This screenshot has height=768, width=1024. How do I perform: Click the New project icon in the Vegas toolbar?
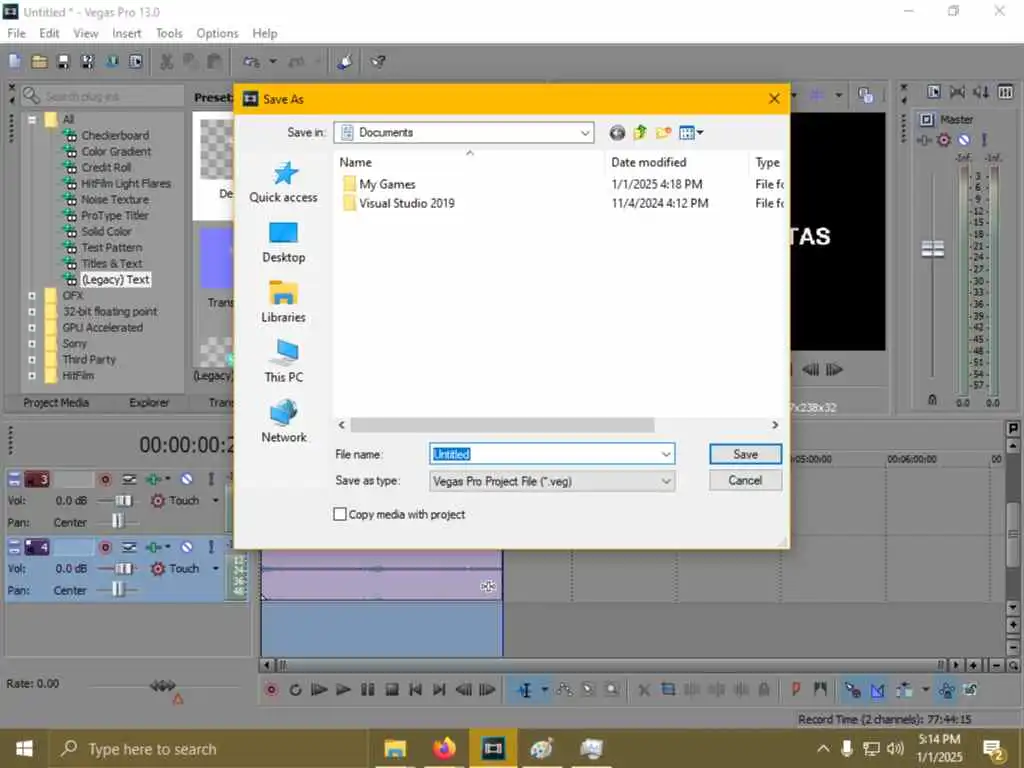coord(14,61)
